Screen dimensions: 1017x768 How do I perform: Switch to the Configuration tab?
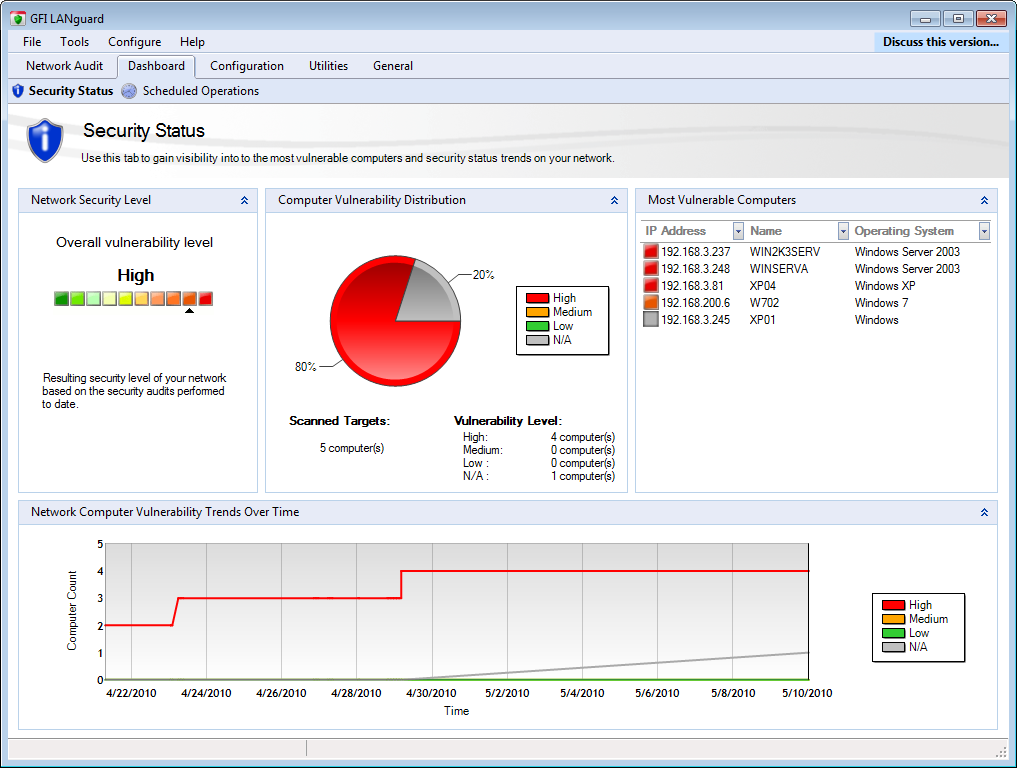click(246, 66)
